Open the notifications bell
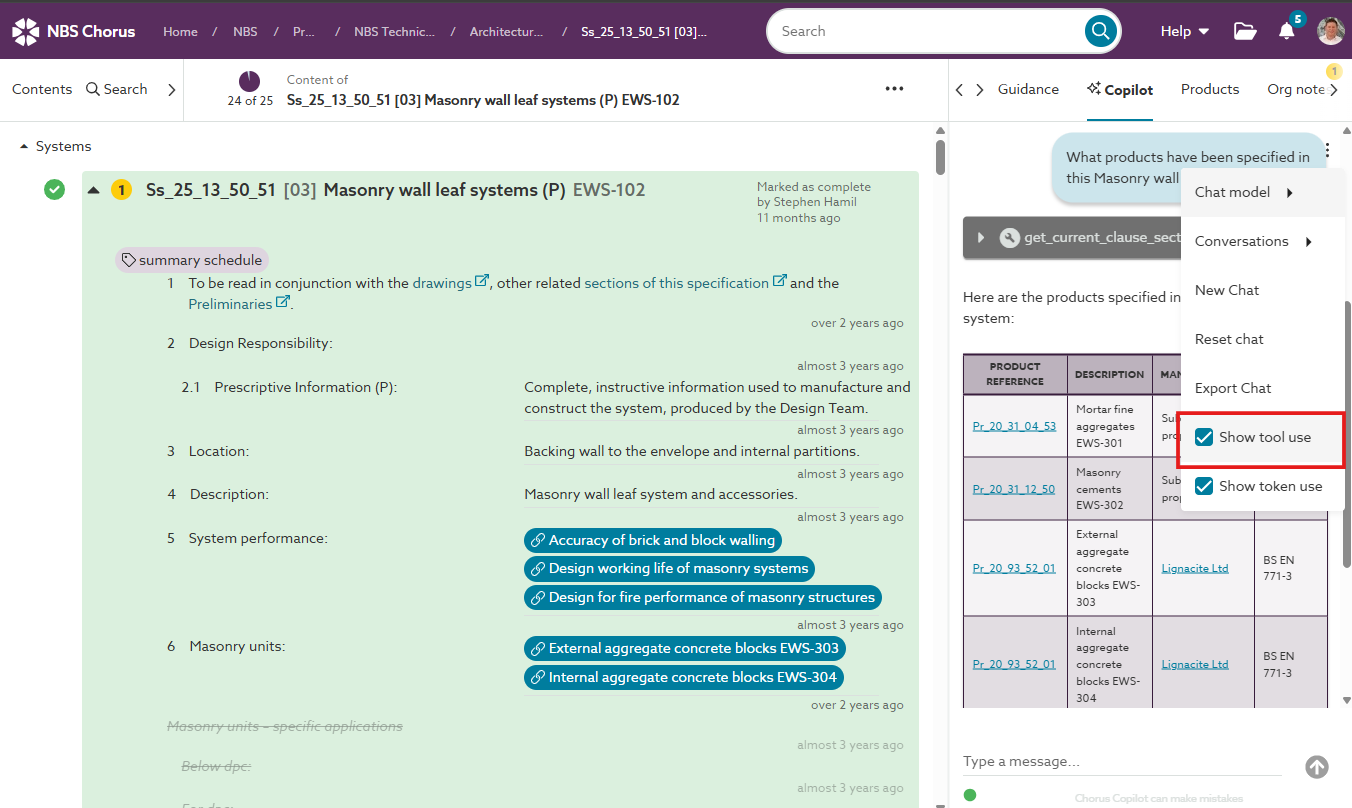Viewport: 1352px width, 808px height. coord(1287,31)
